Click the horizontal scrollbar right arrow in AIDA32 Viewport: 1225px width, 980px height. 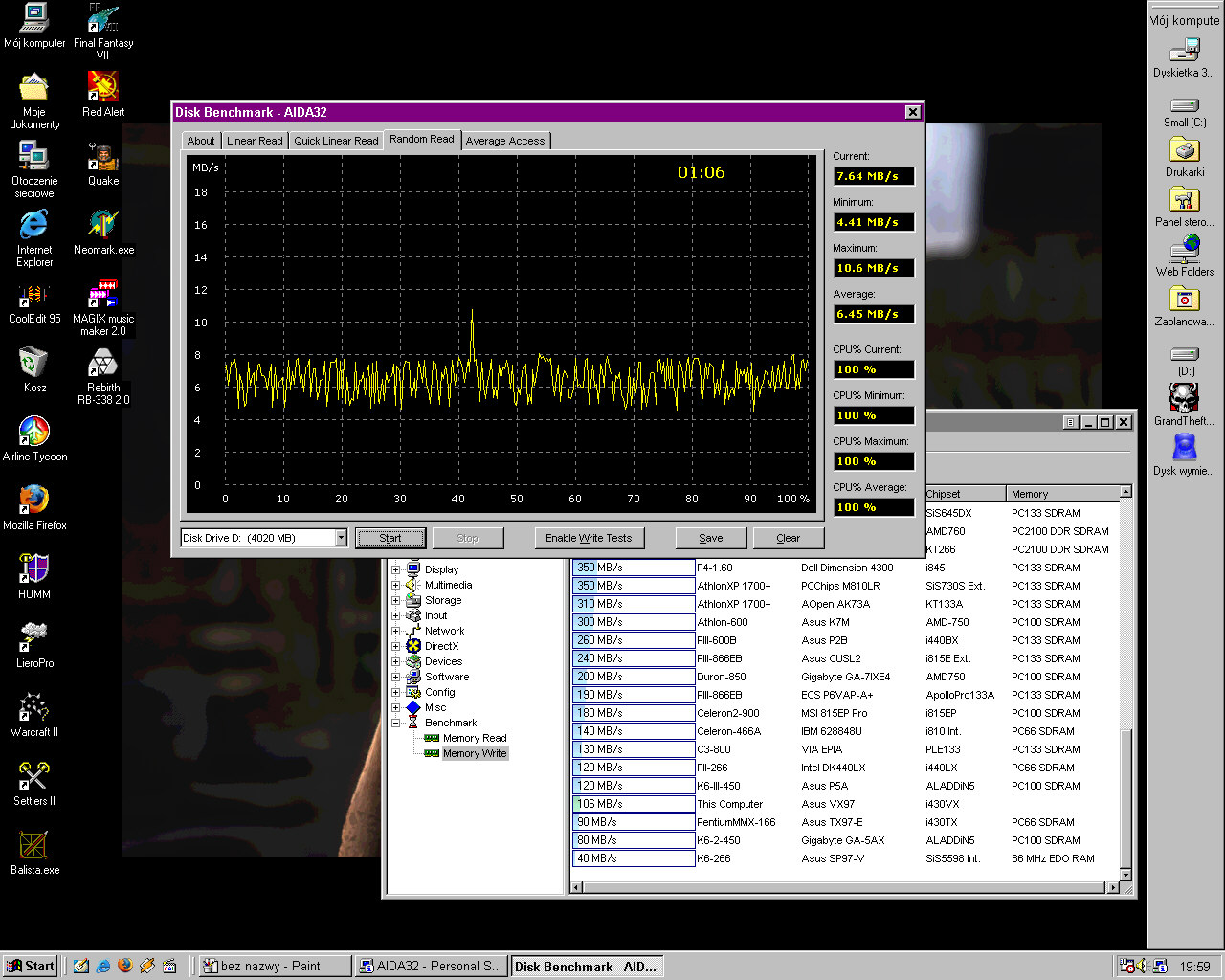(x=1112, y=888)
